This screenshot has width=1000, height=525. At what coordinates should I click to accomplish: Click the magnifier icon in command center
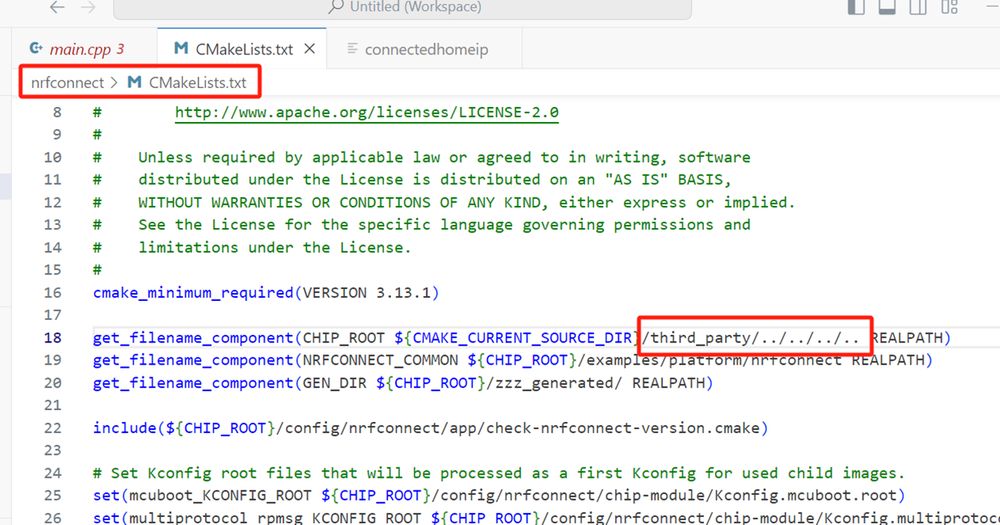335,7
